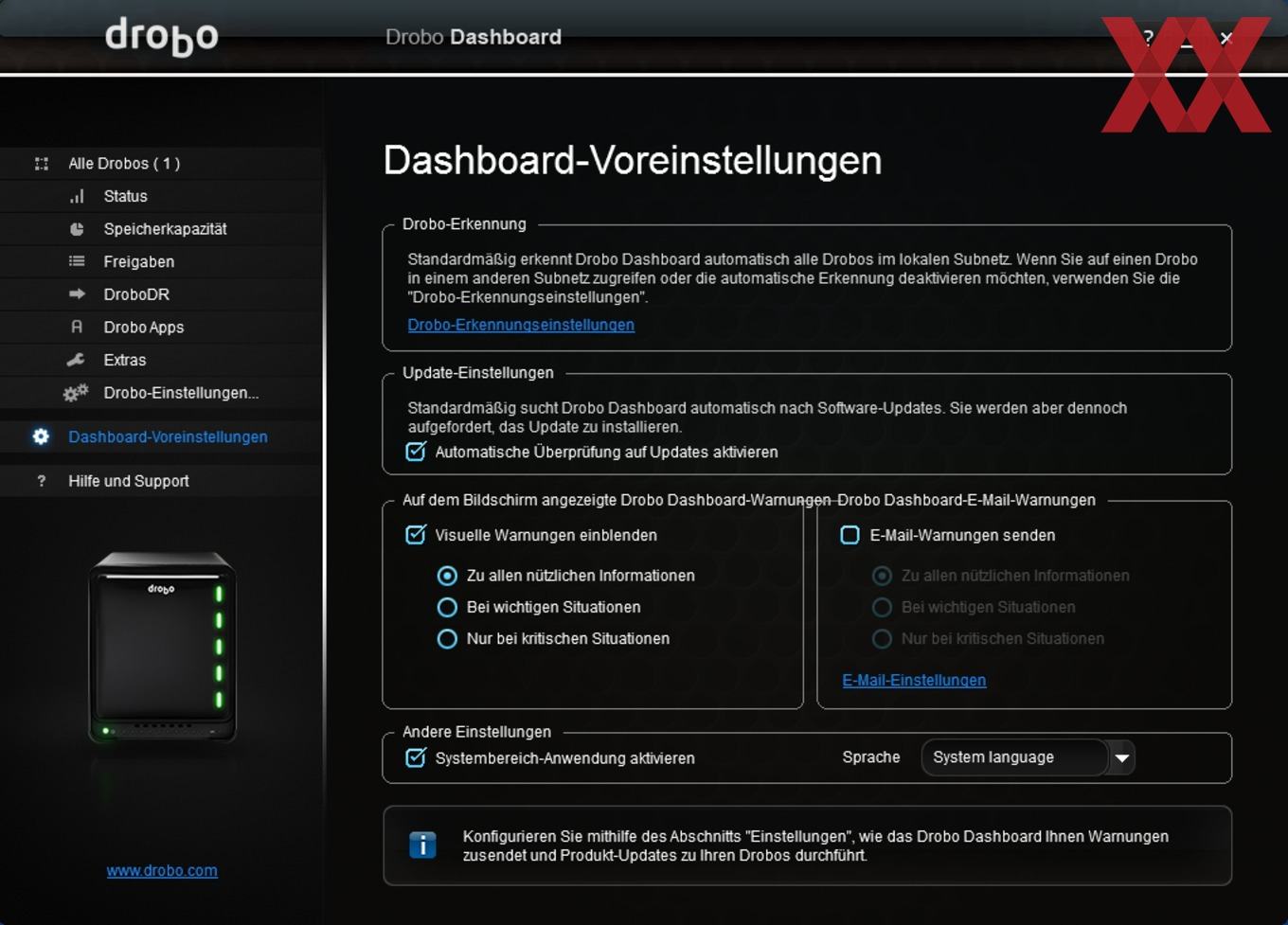Screen dimensions: 1288x925
Task: Click the Update-Einstellungen group label
Action: point(478,373)
